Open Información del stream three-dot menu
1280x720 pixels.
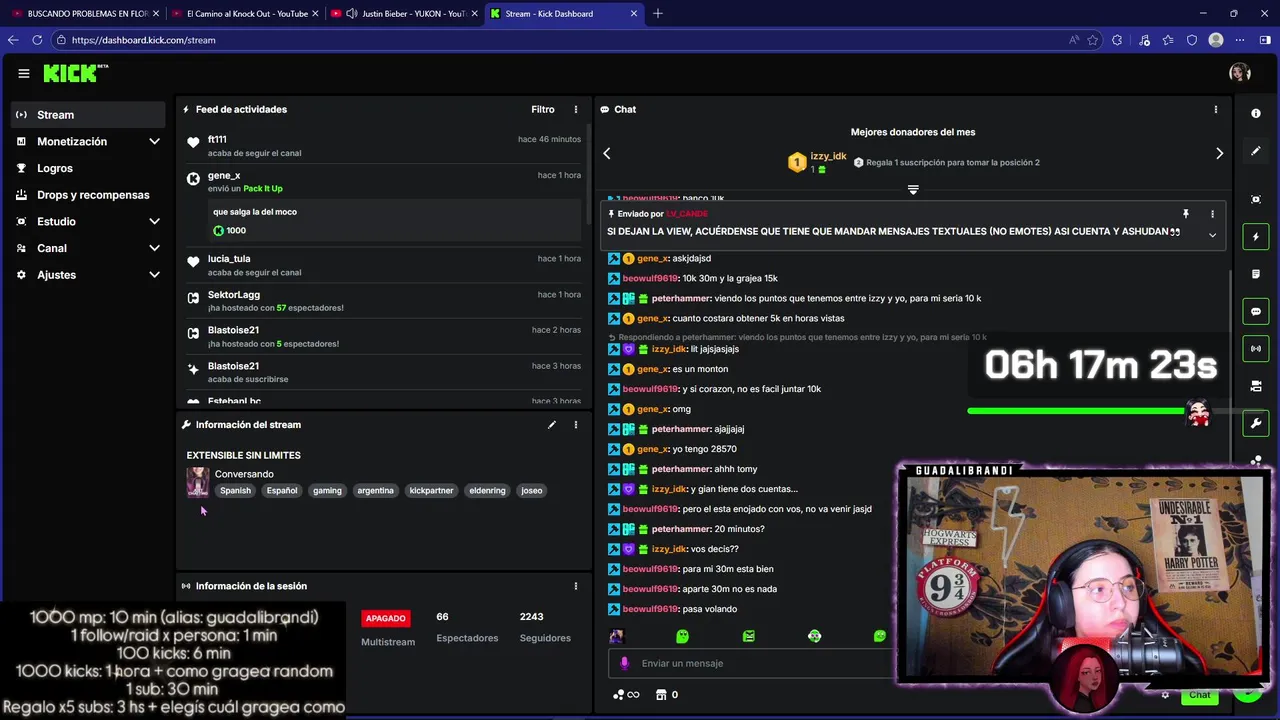pyautogui.click(x=575, y=425)
